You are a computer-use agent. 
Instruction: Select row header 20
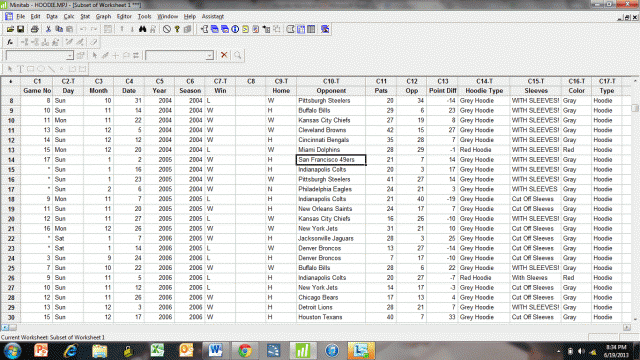11,219
